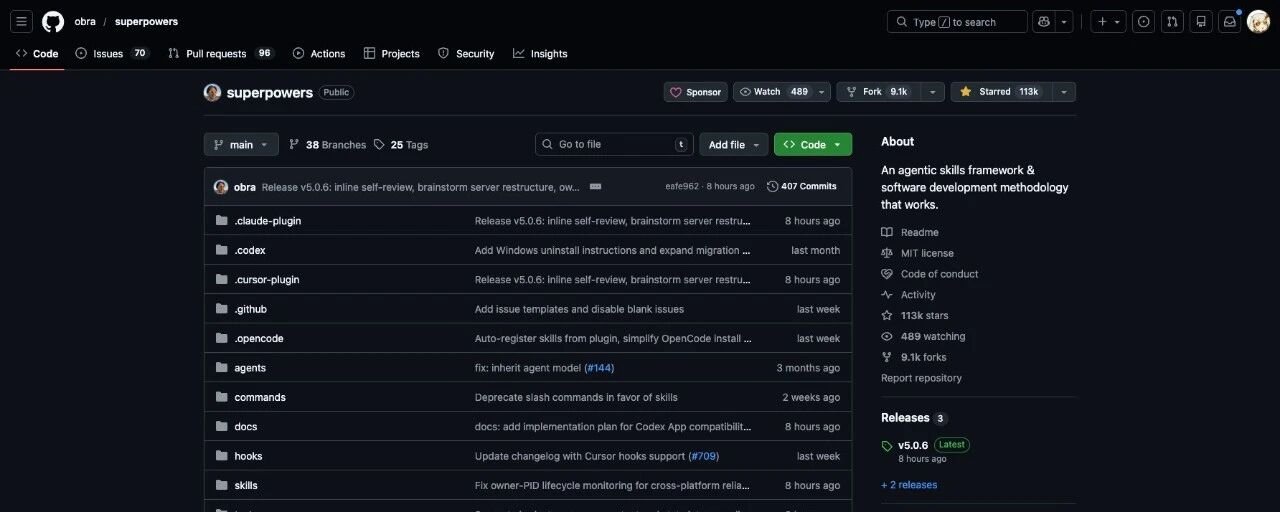Open v5.0.6 latest release
The width and height of the screenshot is (1280, 512).
pyautogui.click(x=913, y=445)
